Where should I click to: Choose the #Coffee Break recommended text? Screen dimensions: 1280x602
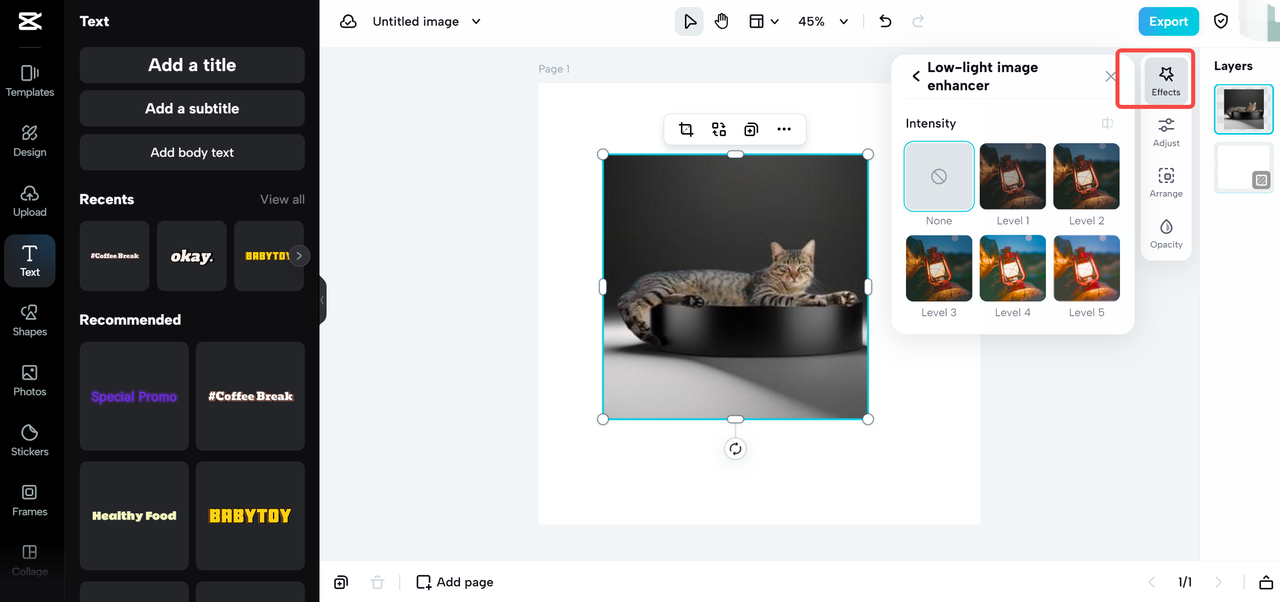(250, 396)
